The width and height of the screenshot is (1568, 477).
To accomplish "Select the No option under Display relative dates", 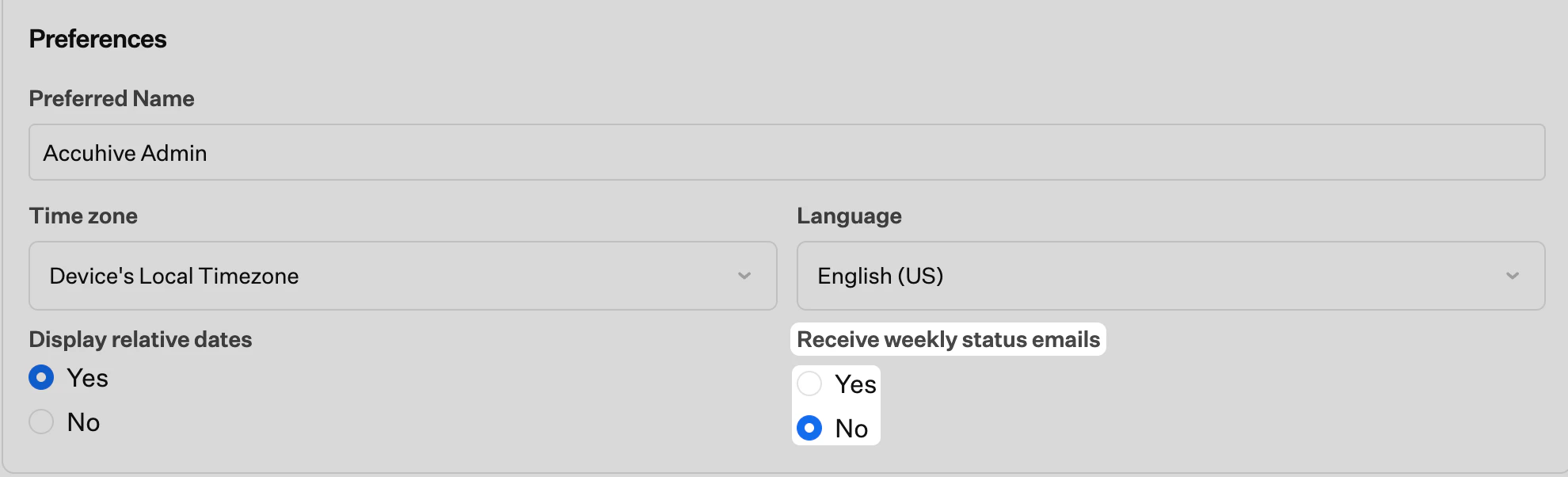I will point(41,422).
